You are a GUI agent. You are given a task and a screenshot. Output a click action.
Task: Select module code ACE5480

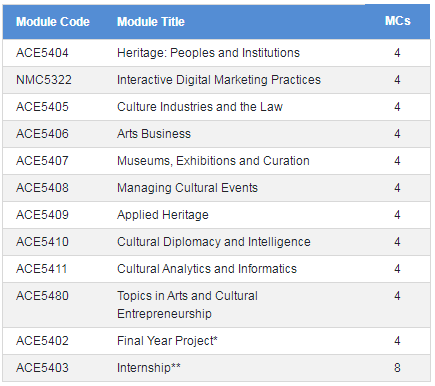click(42, 296)
